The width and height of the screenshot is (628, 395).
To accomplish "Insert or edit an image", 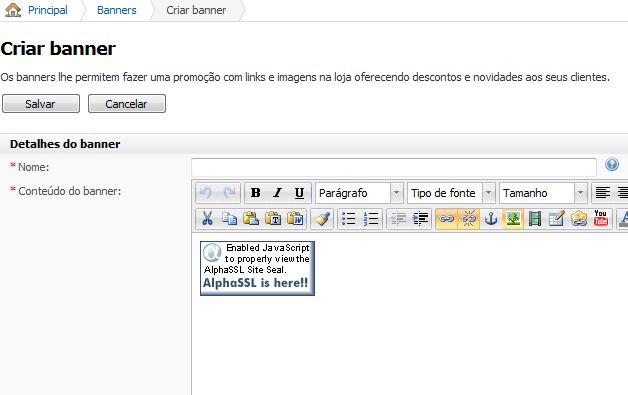I will click(513, 219).
